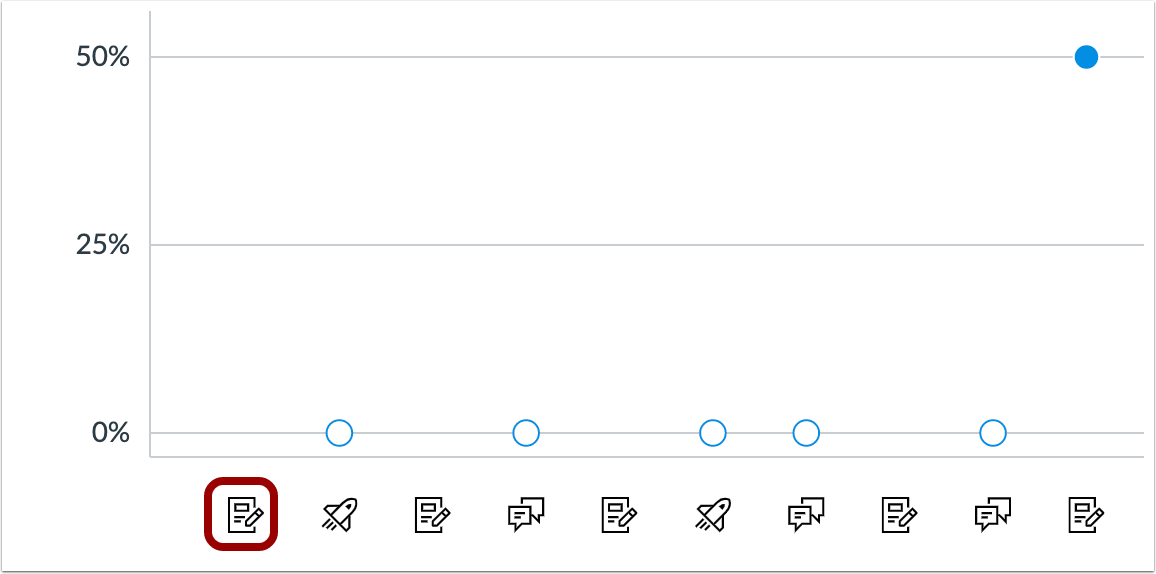This screenshot has width=1156, height=574.
Task: Click the empty data point above second rocket
Action: coord(713,433)
